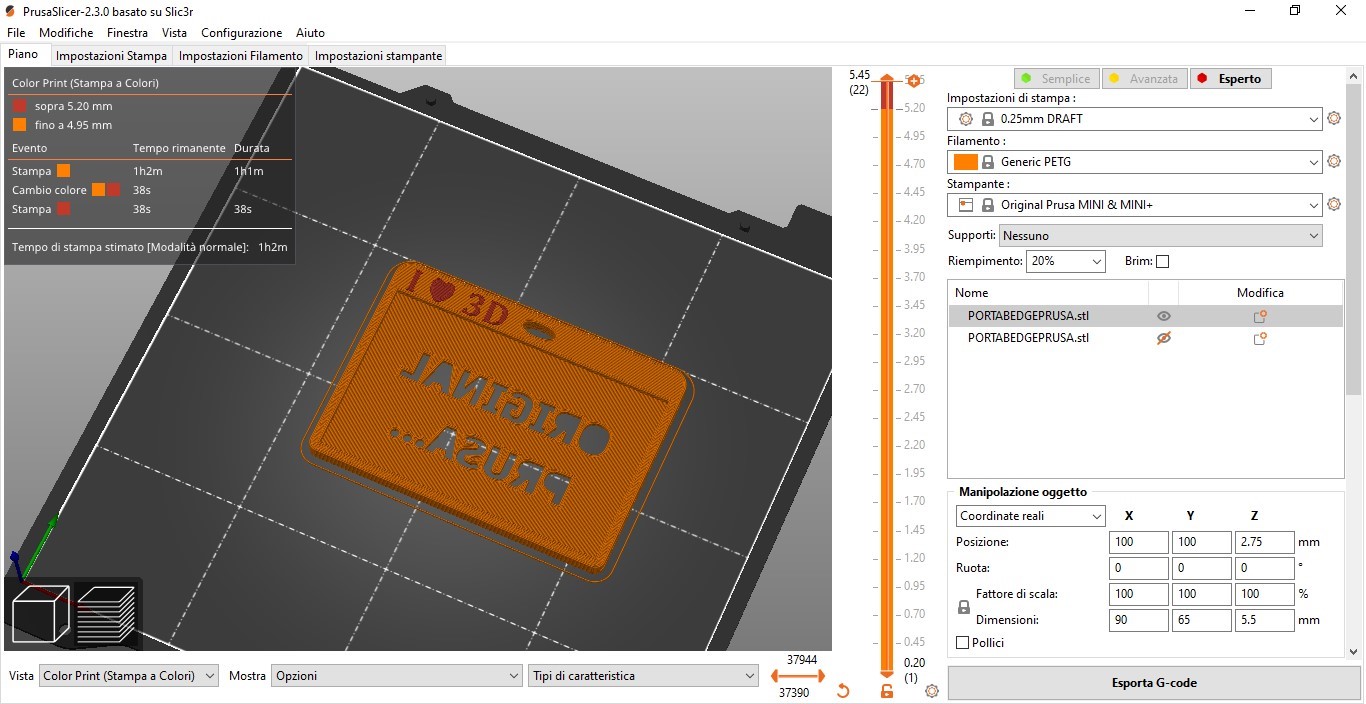Open the Generic PETG filament dropdown
The width and height of the screenshot is (1366, 704).
(1135, 162)
